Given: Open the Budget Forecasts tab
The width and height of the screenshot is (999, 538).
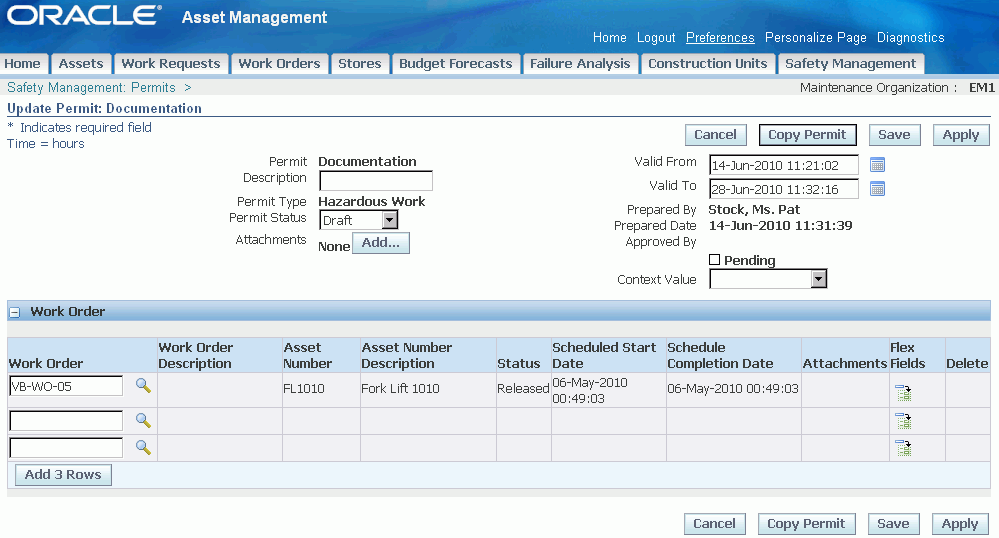Looking at the screenshot, I should tap(456, 64).
